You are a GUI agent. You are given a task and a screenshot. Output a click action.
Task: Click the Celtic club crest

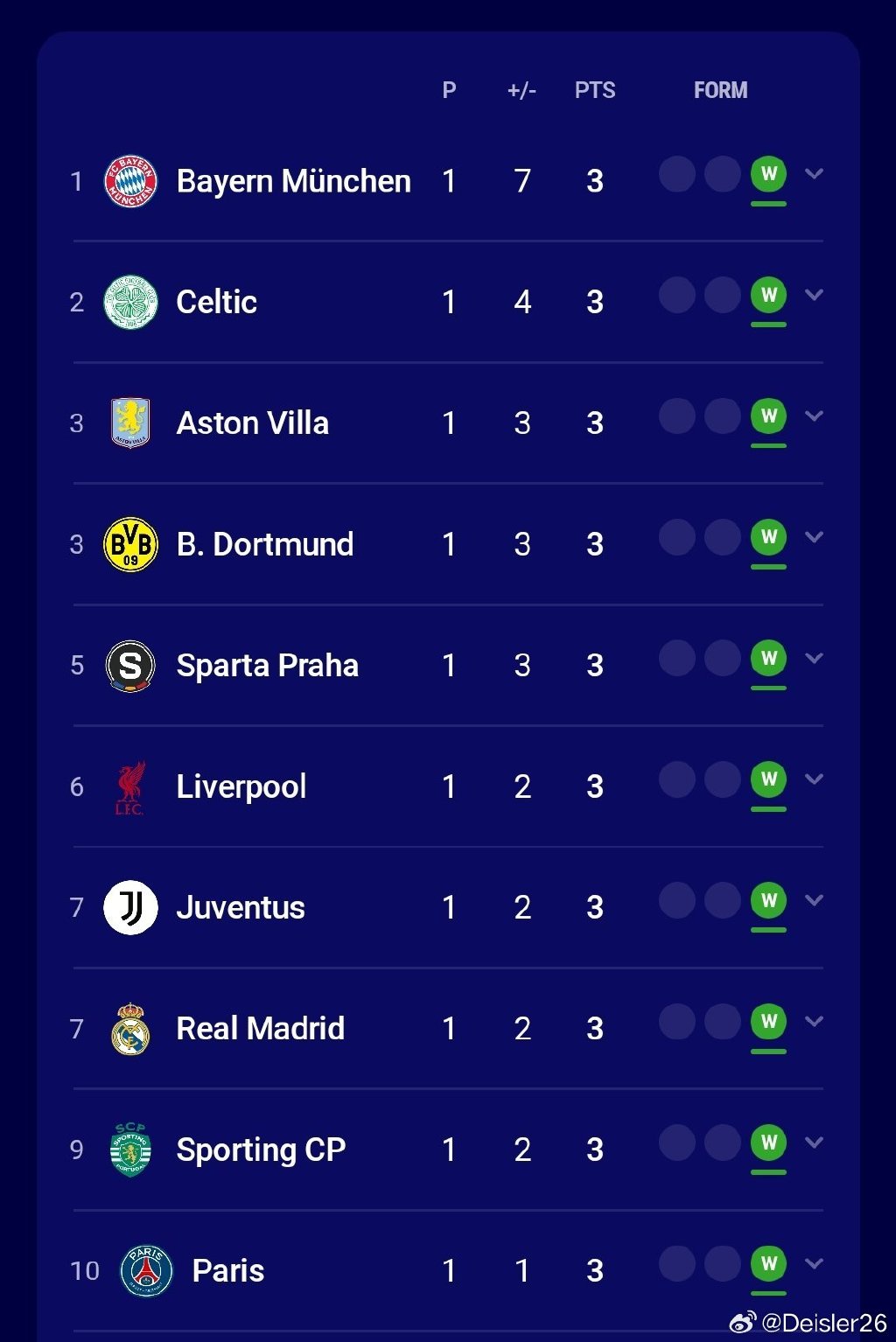pyautogui.click(x=130, y=302)
